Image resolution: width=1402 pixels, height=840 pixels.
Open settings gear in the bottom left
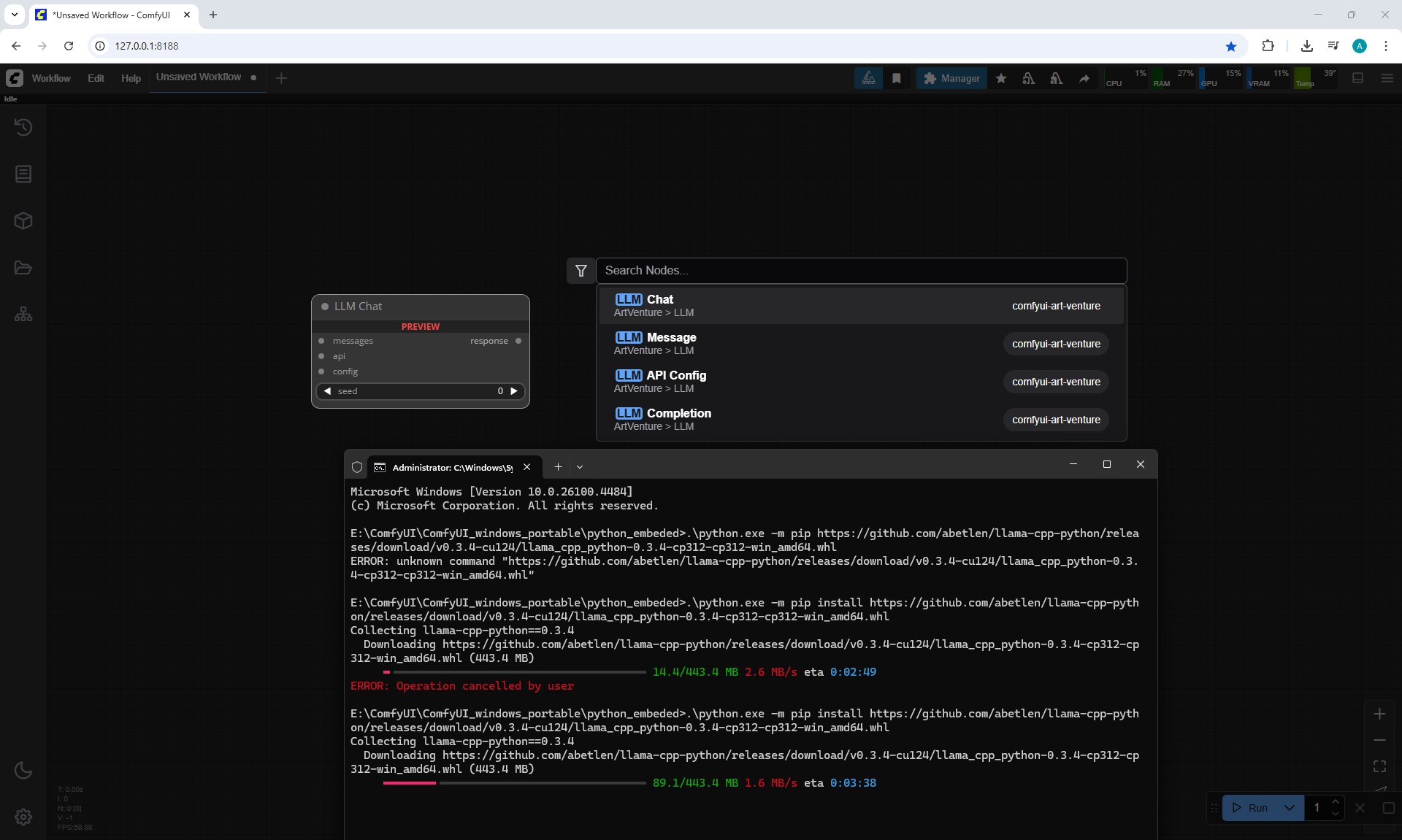click(23, 817)
